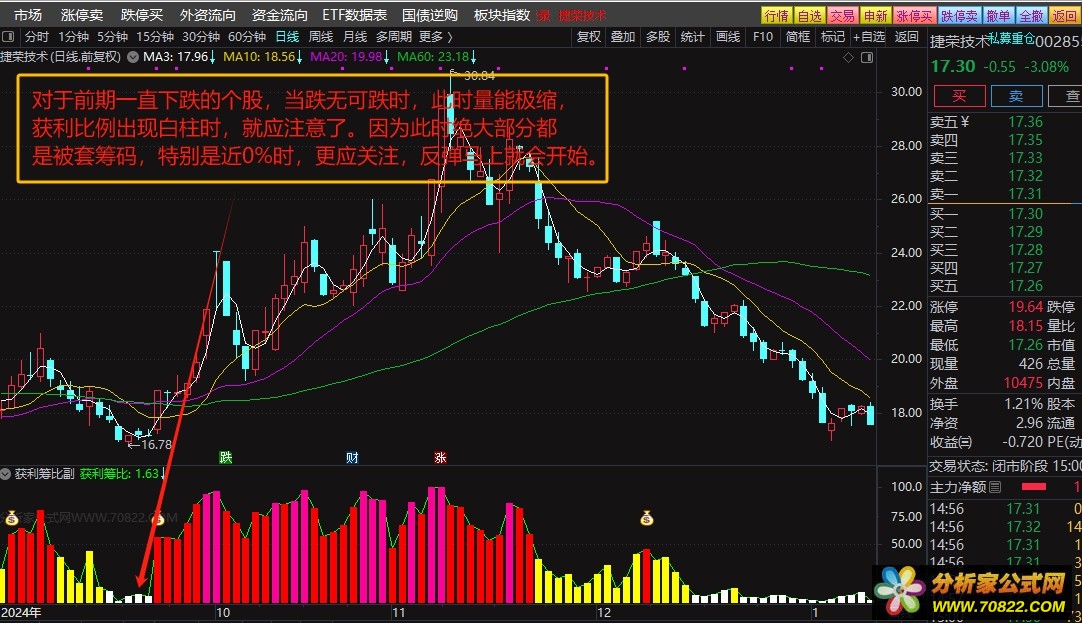Switch to 1分钟 timeframe

tap(73, 37)
